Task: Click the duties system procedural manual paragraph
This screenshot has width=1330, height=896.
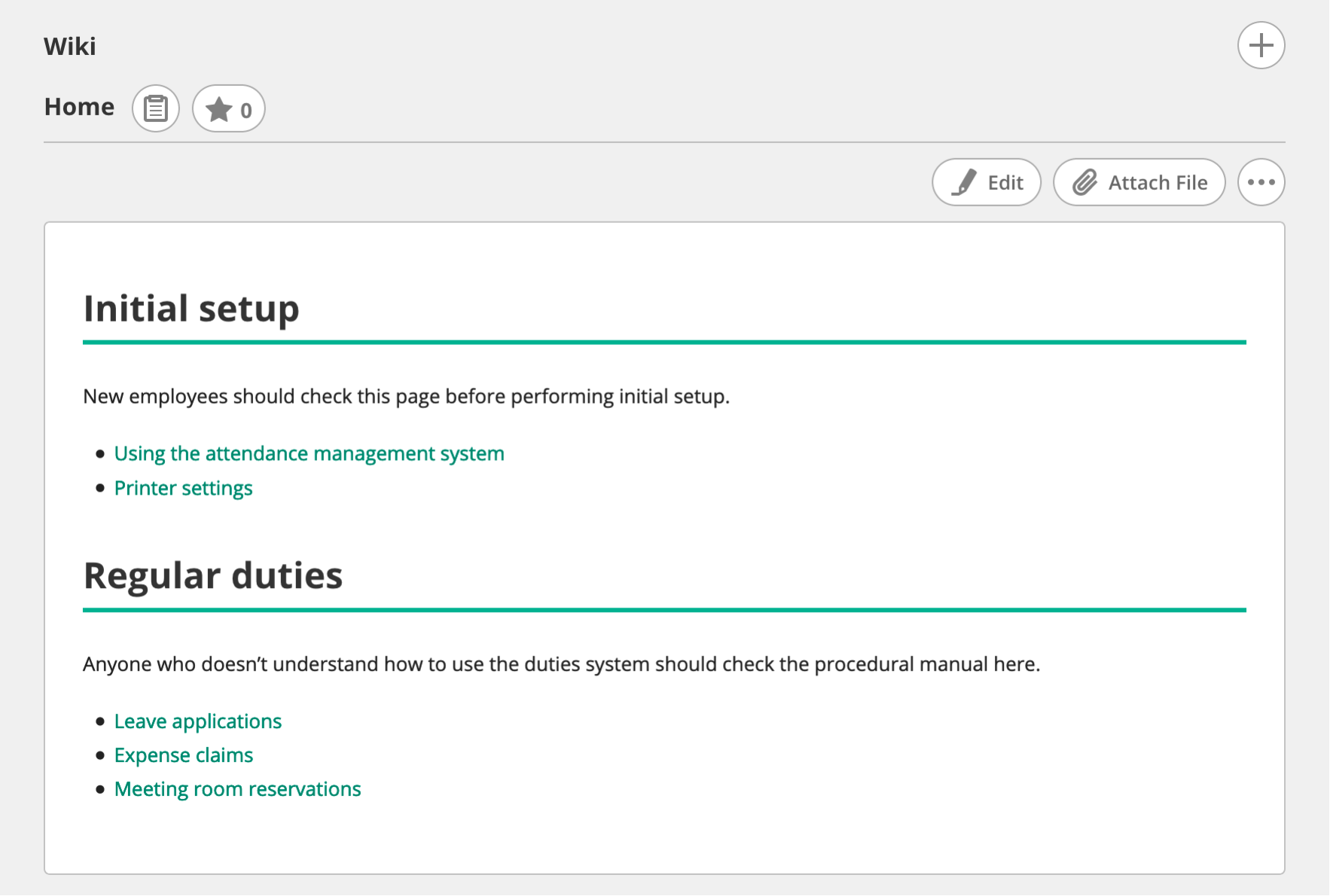Action: 561,664
